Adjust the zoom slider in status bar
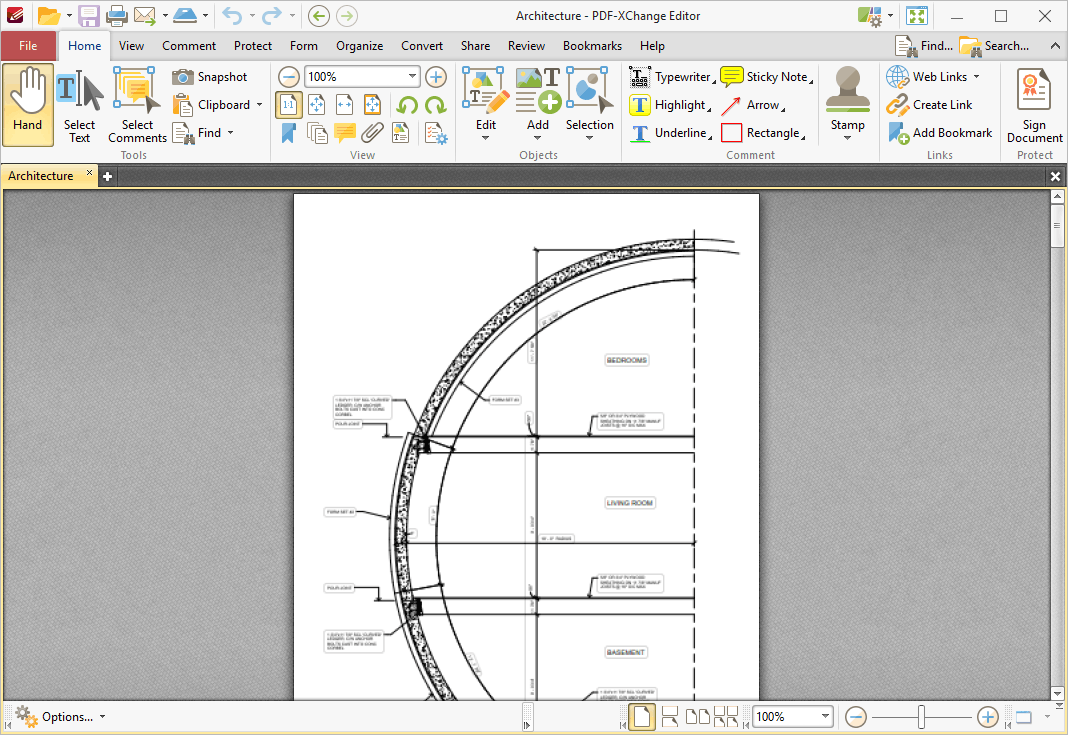Viewport: 1068px width, 735px height. pyautogui.click(x=921, y=717)
